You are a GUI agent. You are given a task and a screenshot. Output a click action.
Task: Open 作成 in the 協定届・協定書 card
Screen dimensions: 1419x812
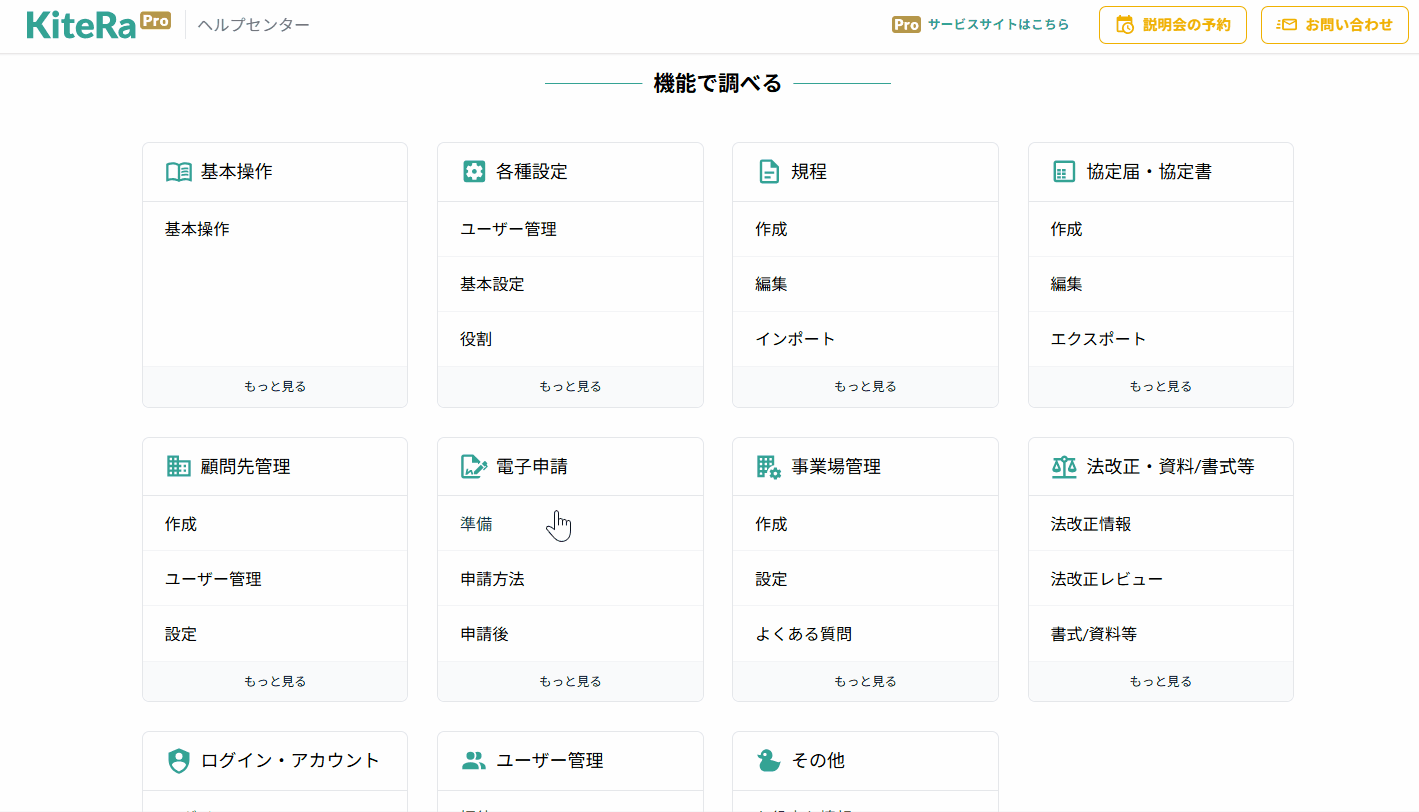click(x=1066, y=229)
